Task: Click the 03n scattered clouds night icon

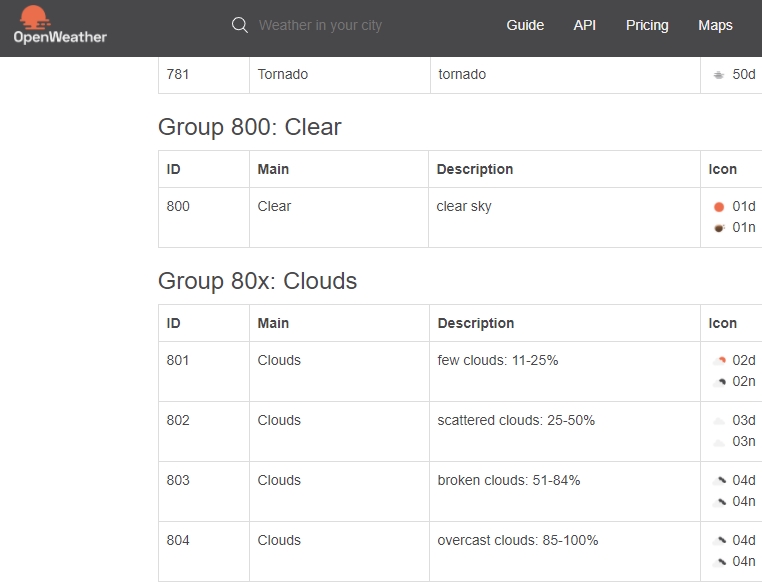Action: pyautogui.click(x=719, y=442)
